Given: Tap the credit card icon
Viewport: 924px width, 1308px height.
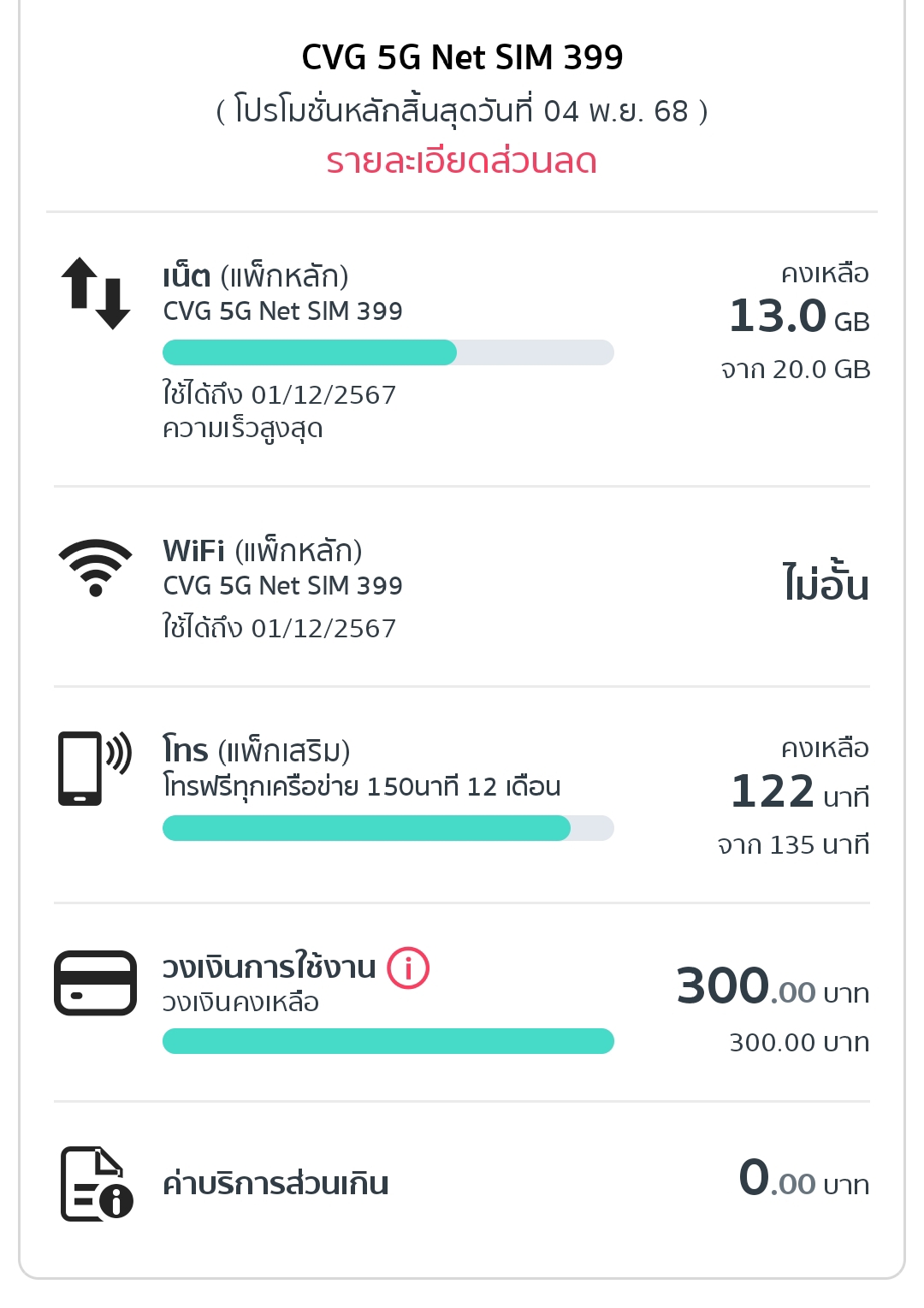Looking at the screenshot, I should (95, 983).
